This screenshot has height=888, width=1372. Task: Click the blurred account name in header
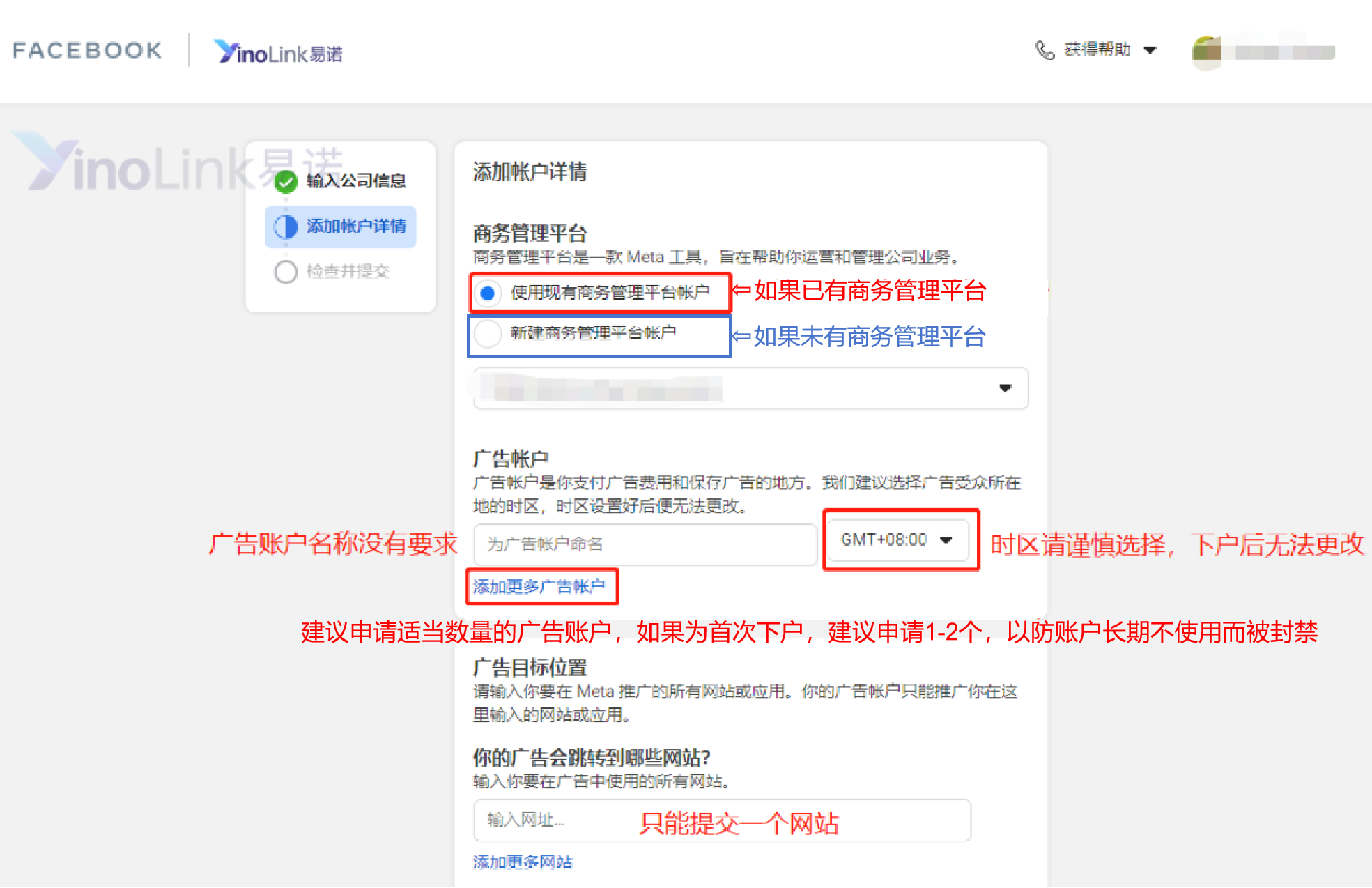pos(1284,52)
